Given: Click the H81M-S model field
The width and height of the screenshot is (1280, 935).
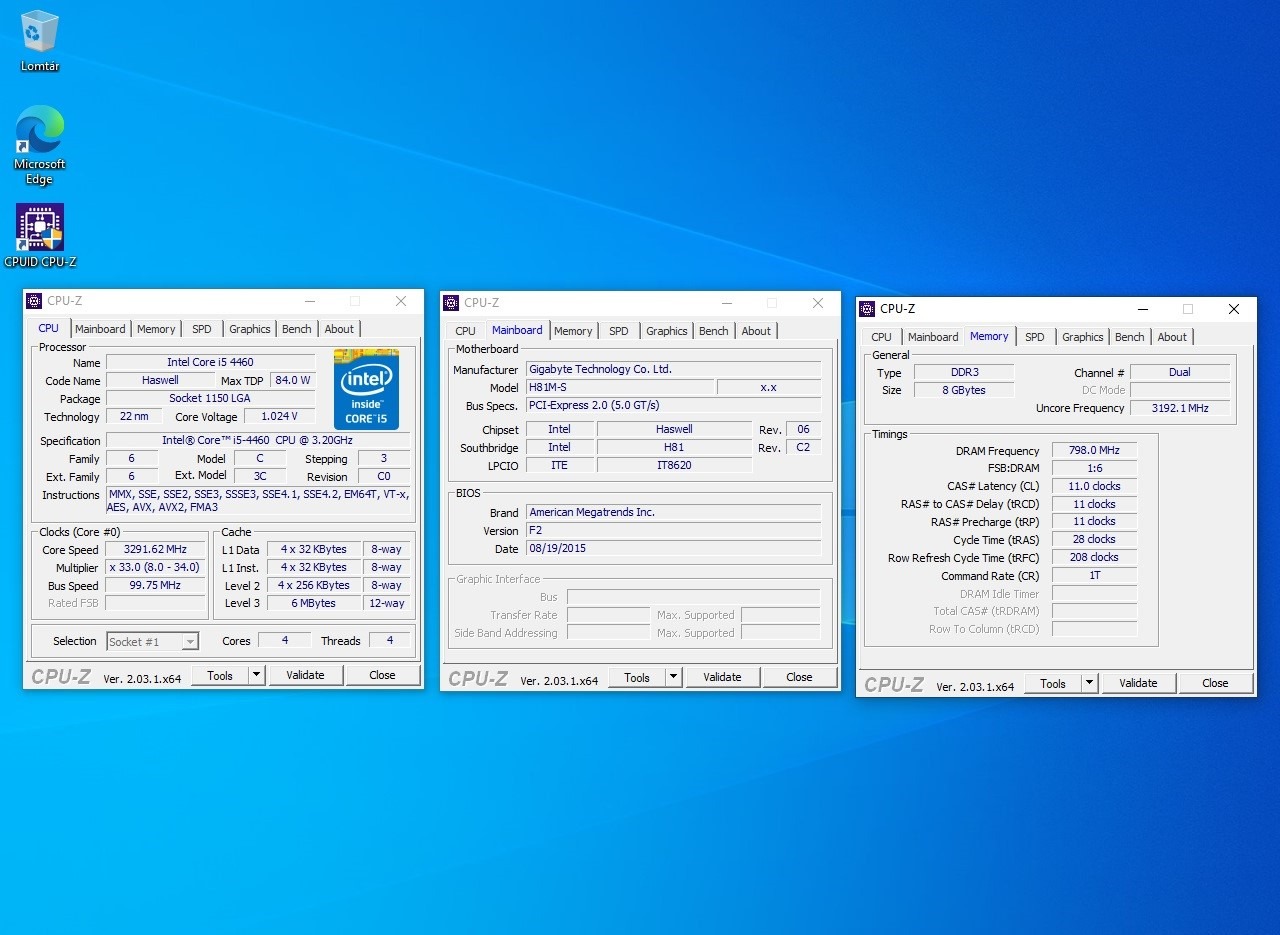Looking at the screenshot, I should 620,387.
